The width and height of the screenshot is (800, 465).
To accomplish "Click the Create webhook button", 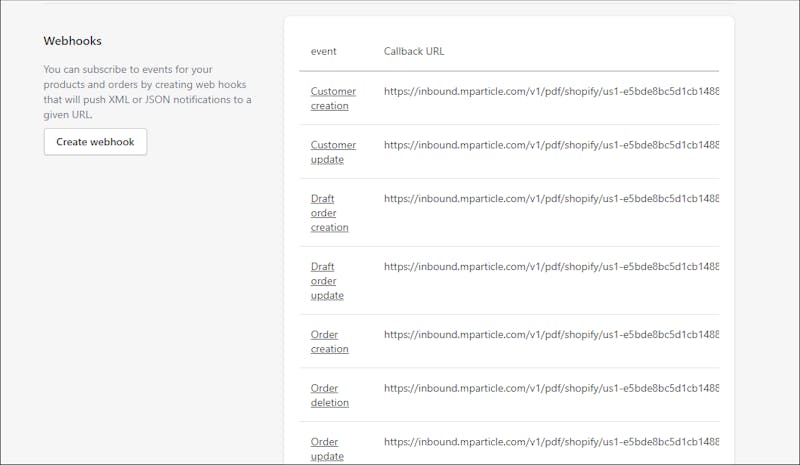I will click(x=95, y=142).
